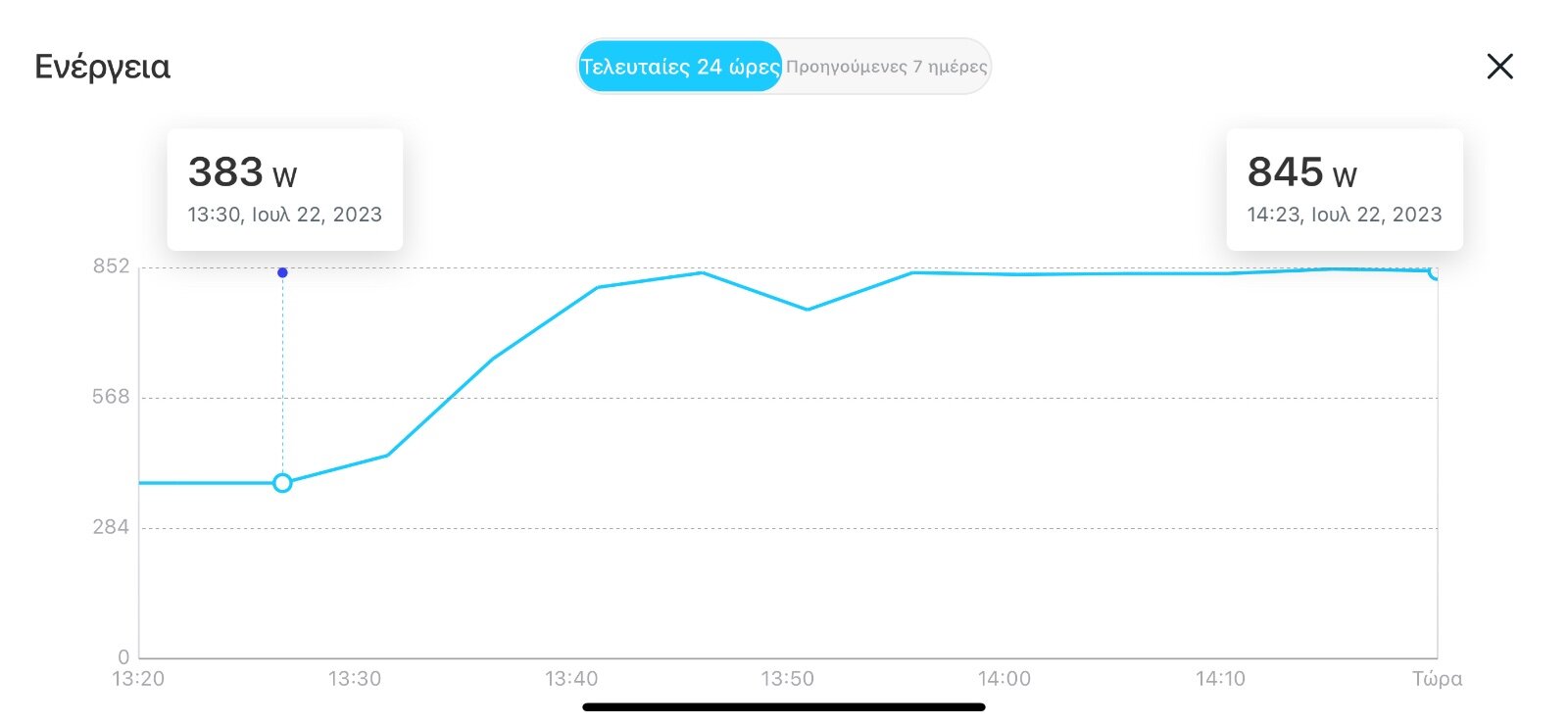The image size is (1568, 725).
Task: Click the 14:10 time axis label
Action: pyautogui.click(x=1220, y=679)
